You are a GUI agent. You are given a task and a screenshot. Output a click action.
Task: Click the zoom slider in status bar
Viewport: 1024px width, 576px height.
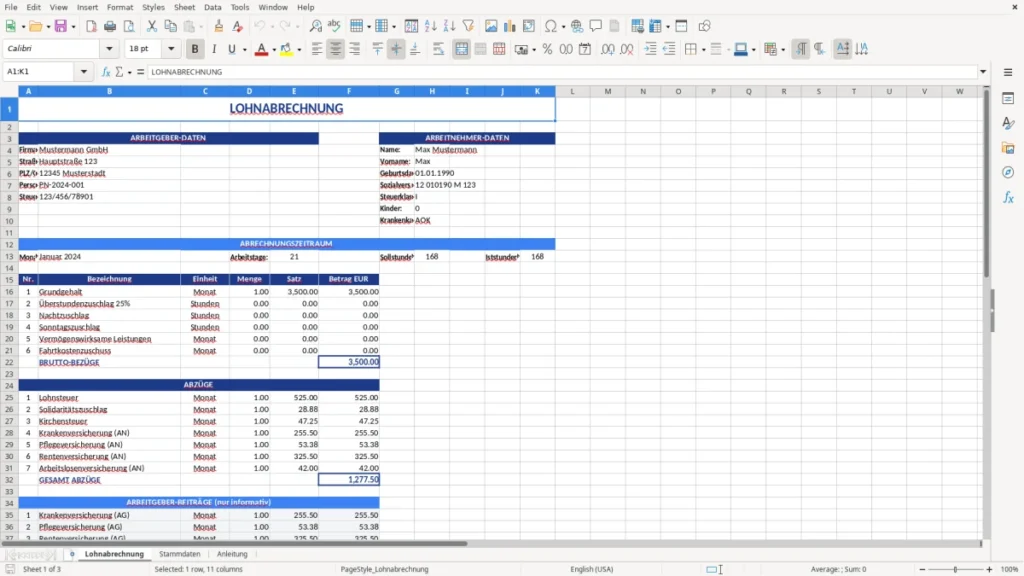[x=955, y=569]
